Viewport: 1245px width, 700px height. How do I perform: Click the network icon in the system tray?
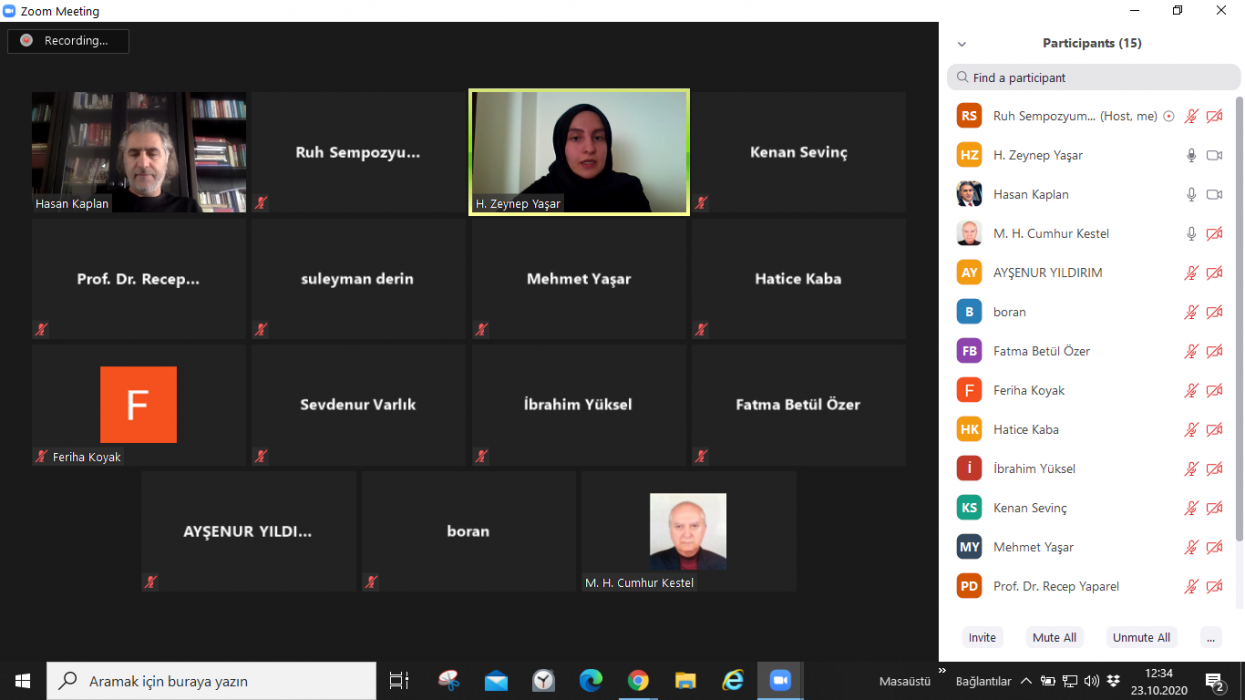pyautogui.click(x=1069, y=681)
